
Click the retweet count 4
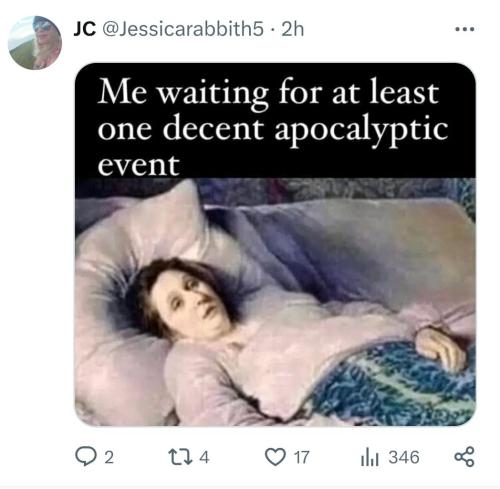coord(204,457)
